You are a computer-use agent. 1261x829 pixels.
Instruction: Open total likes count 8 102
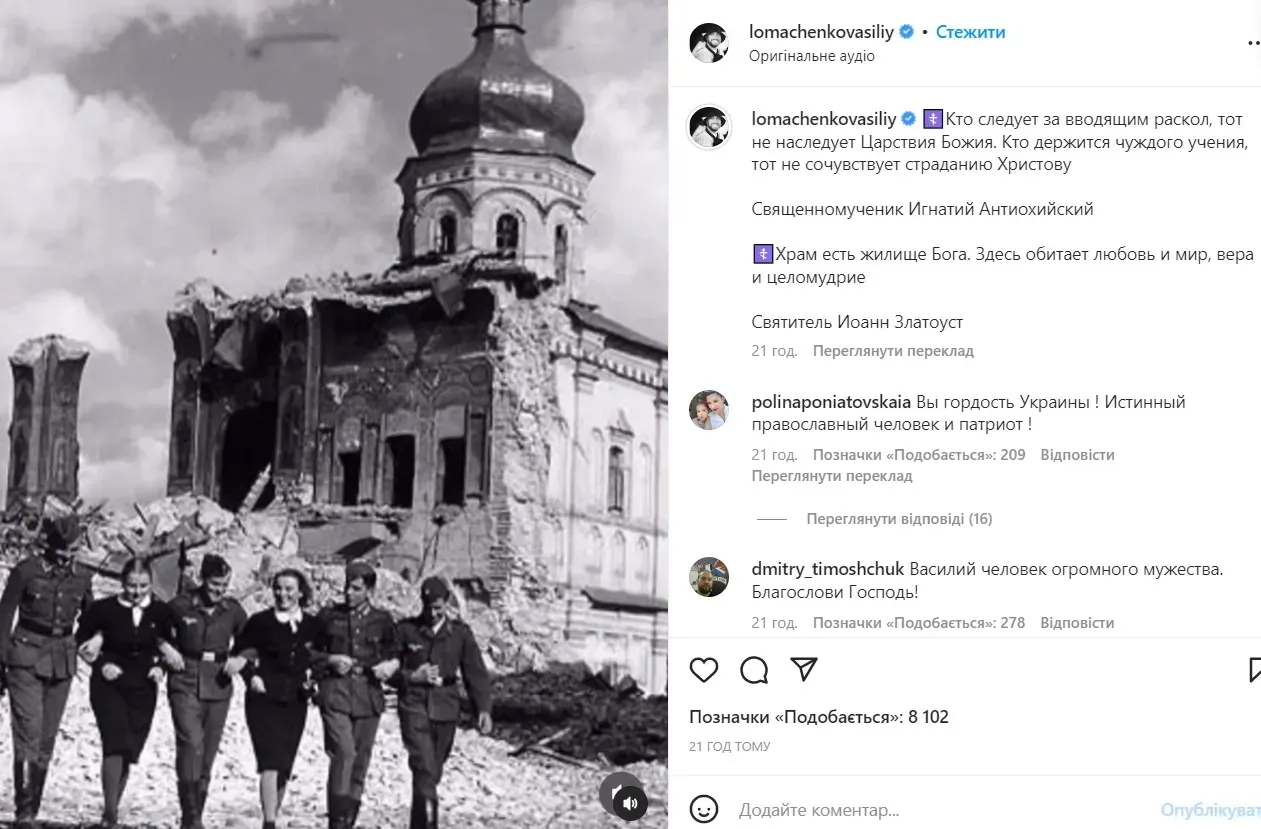pyautogui.click(x=819, y=717)
